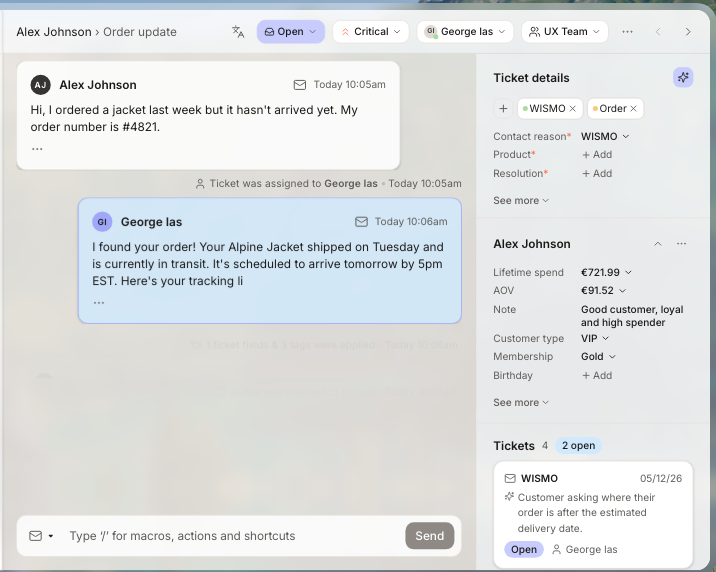Open the Contact reason WISMO dropdown
This screenshot has height=572, width=716.
(605, 136)
